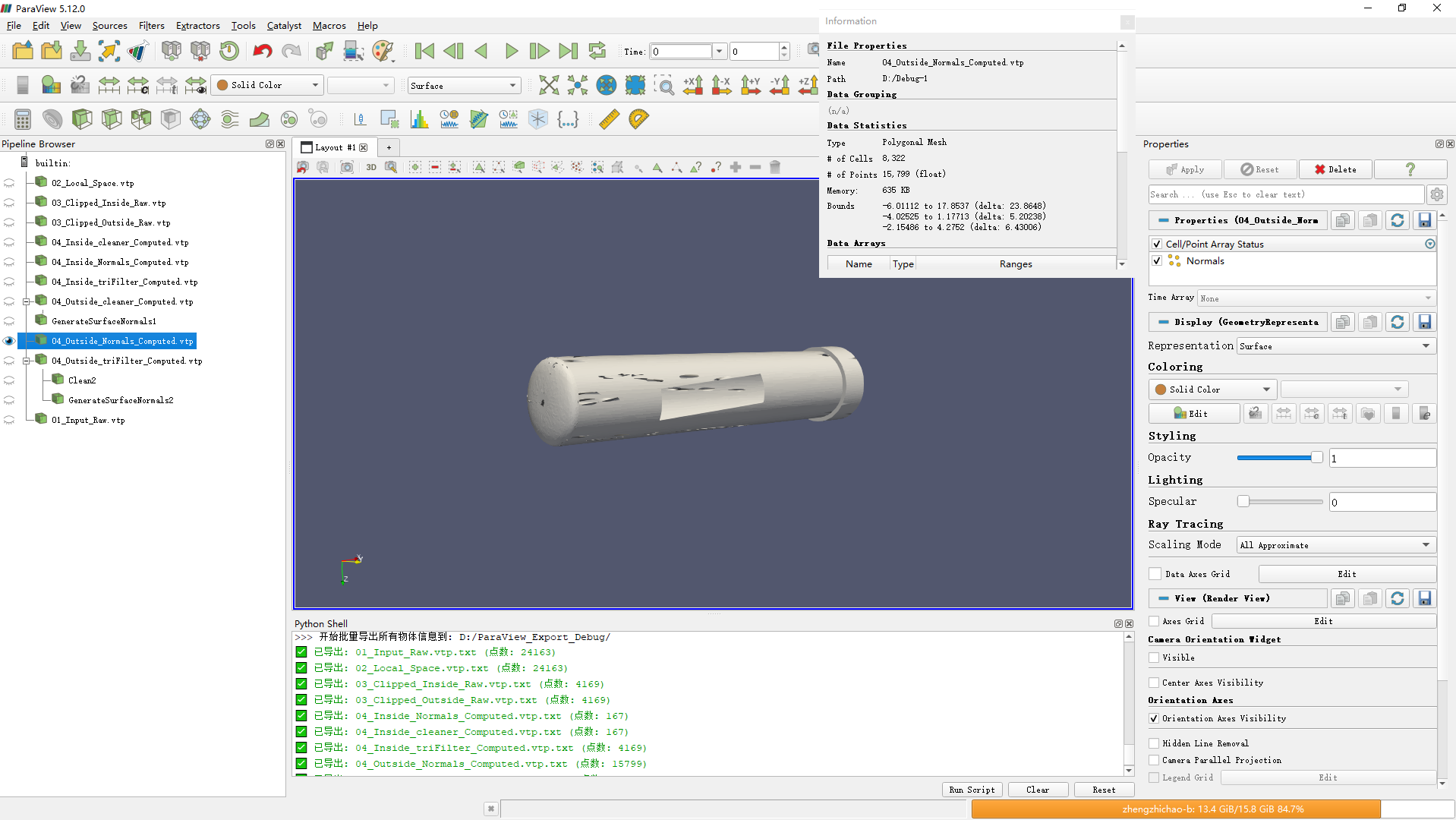The height and width of the screenshot is (820, 1456).
Task: Toggle the Normals array checkbox
Action: tap(1157, 261)
